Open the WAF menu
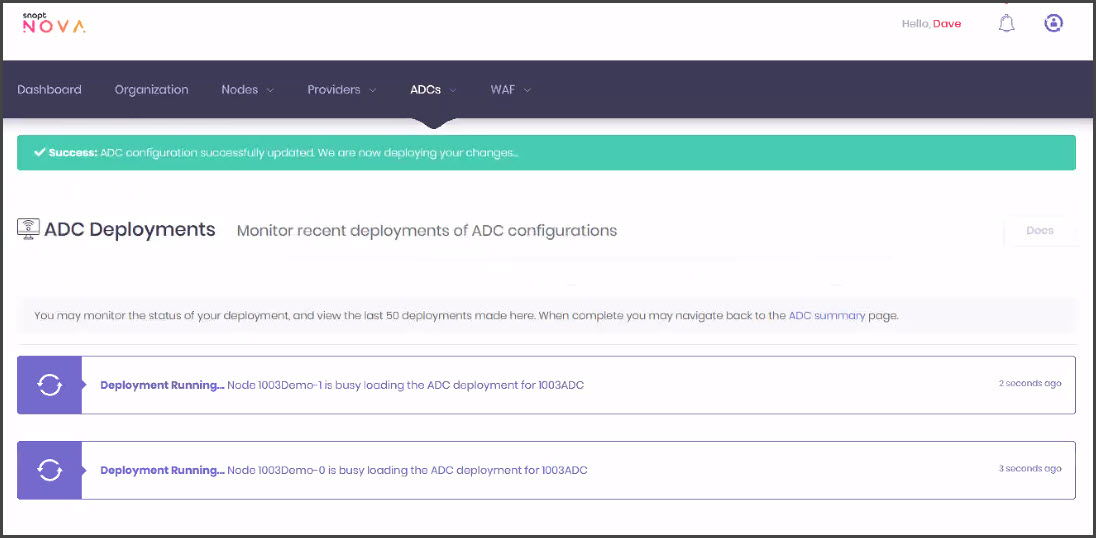The width and height of the screenshot is (1096, 538). coord(511,89)
